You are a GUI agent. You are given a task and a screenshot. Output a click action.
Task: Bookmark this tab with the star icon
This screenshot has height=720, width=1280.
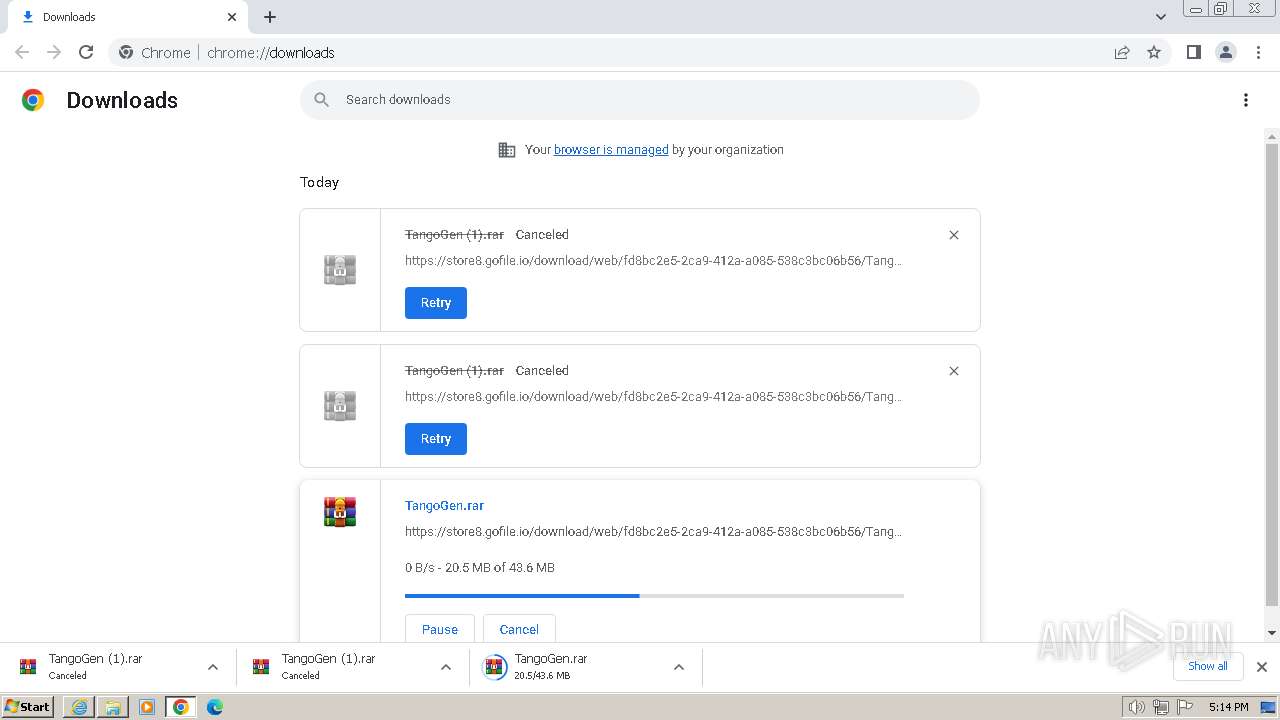pos(1154,52)
